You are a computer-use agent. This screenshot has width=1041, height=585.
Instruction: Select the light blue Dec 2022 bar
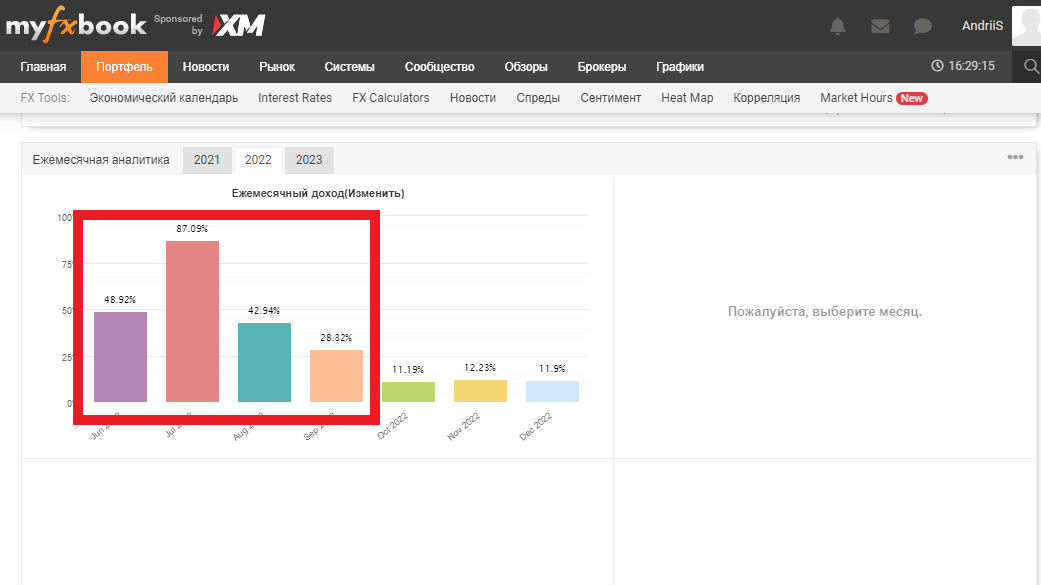point(552,391)
